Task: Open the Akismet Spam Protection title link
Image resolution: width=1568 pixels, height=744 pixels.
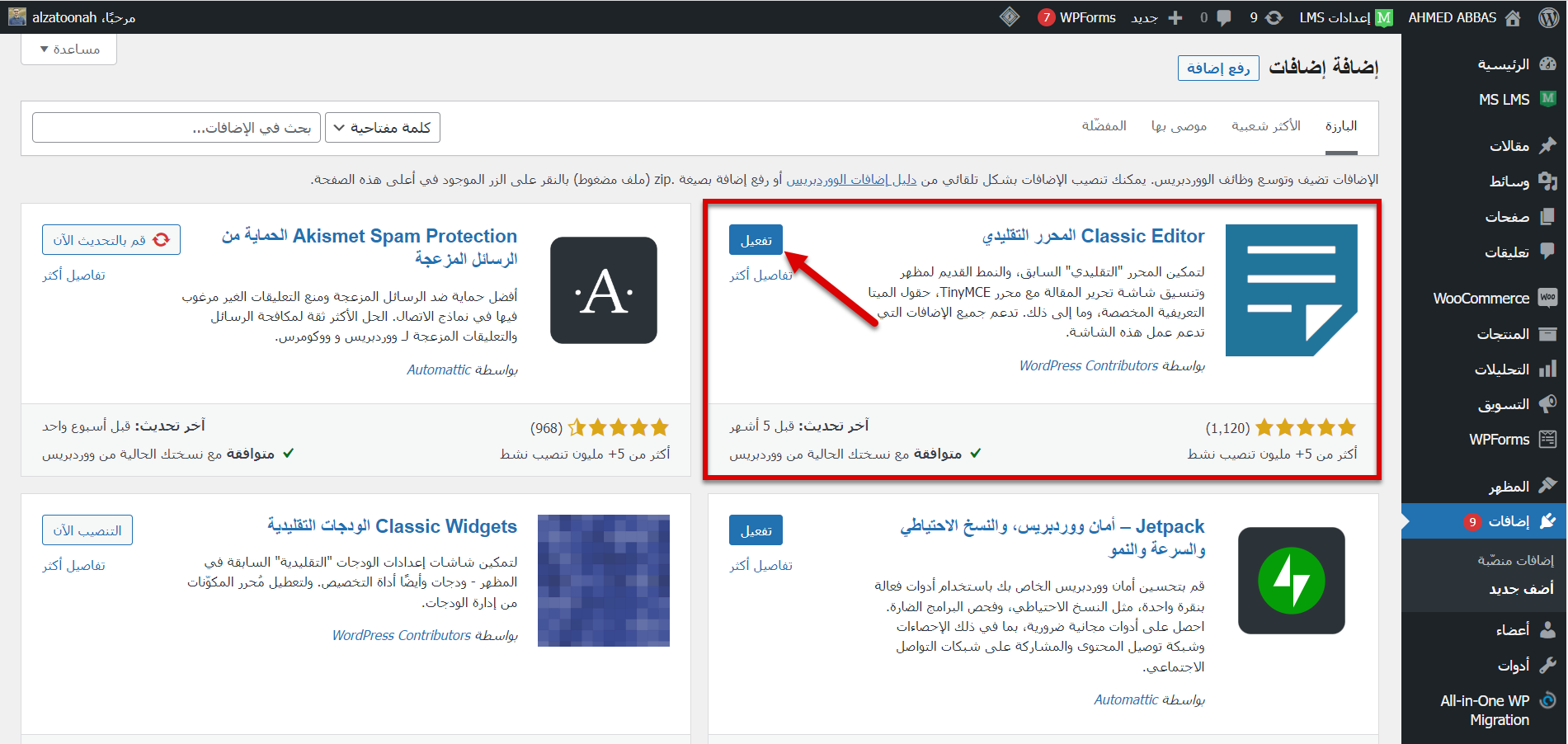Action: coord(369,247)
